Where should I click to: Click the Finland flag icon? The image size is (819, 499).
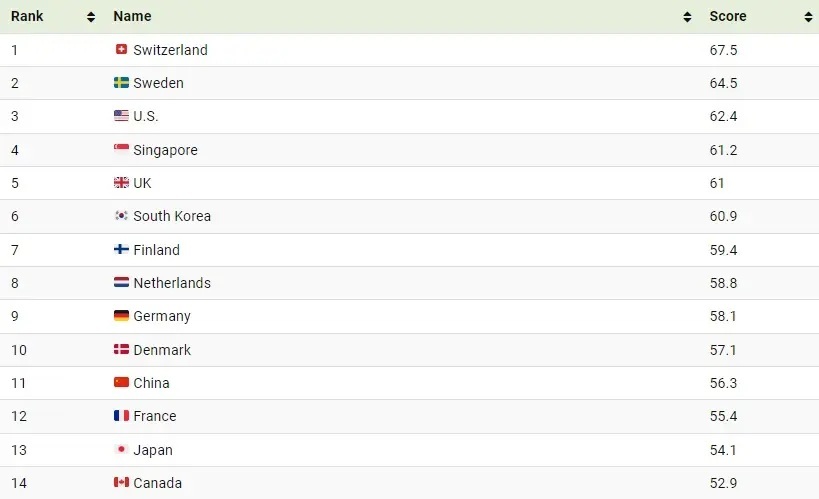[x=121, y=249]
